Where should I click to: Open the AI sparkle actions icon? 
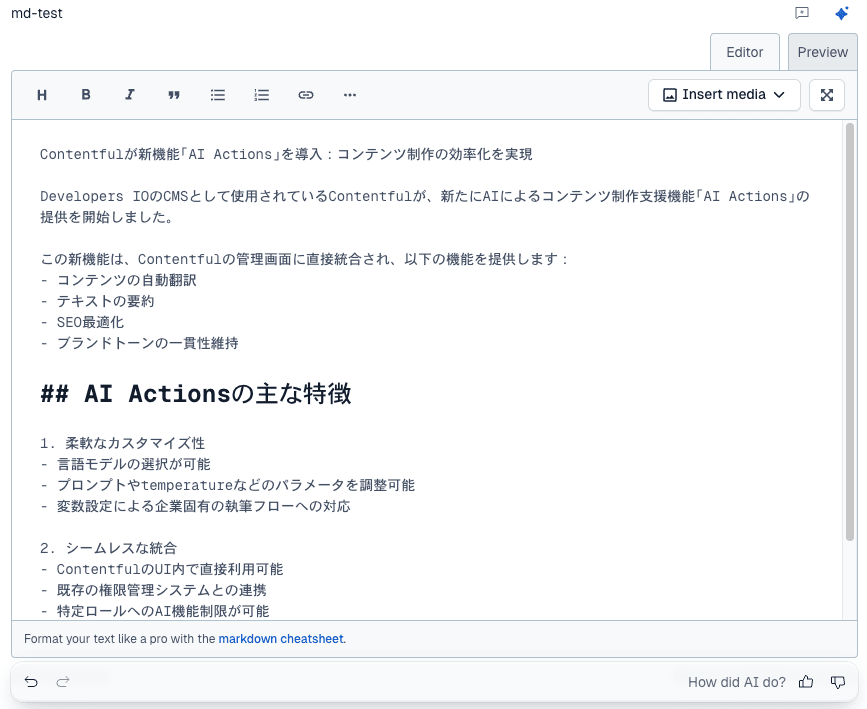842,13
